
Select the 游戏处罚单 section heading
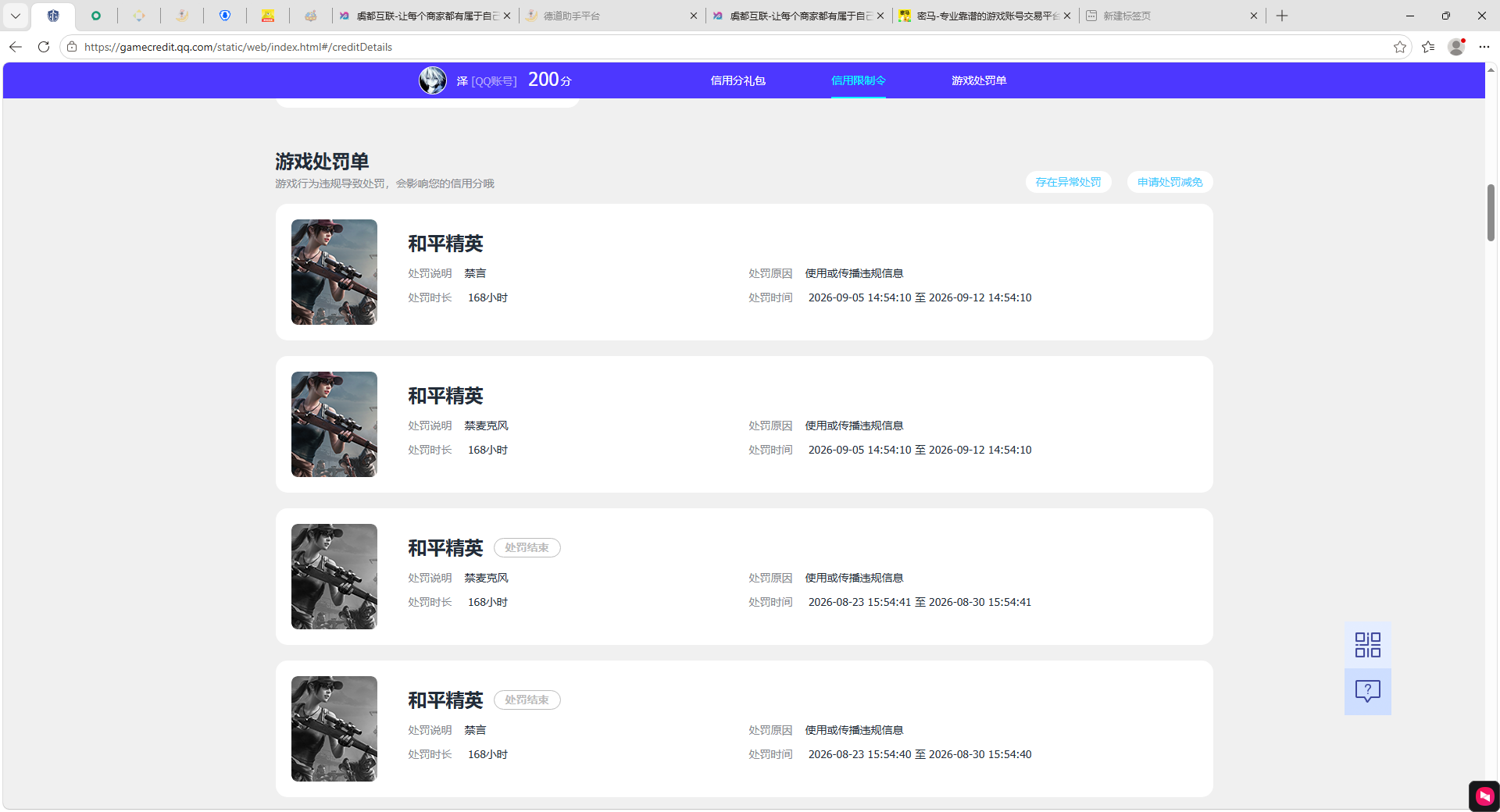coord(322,162)
